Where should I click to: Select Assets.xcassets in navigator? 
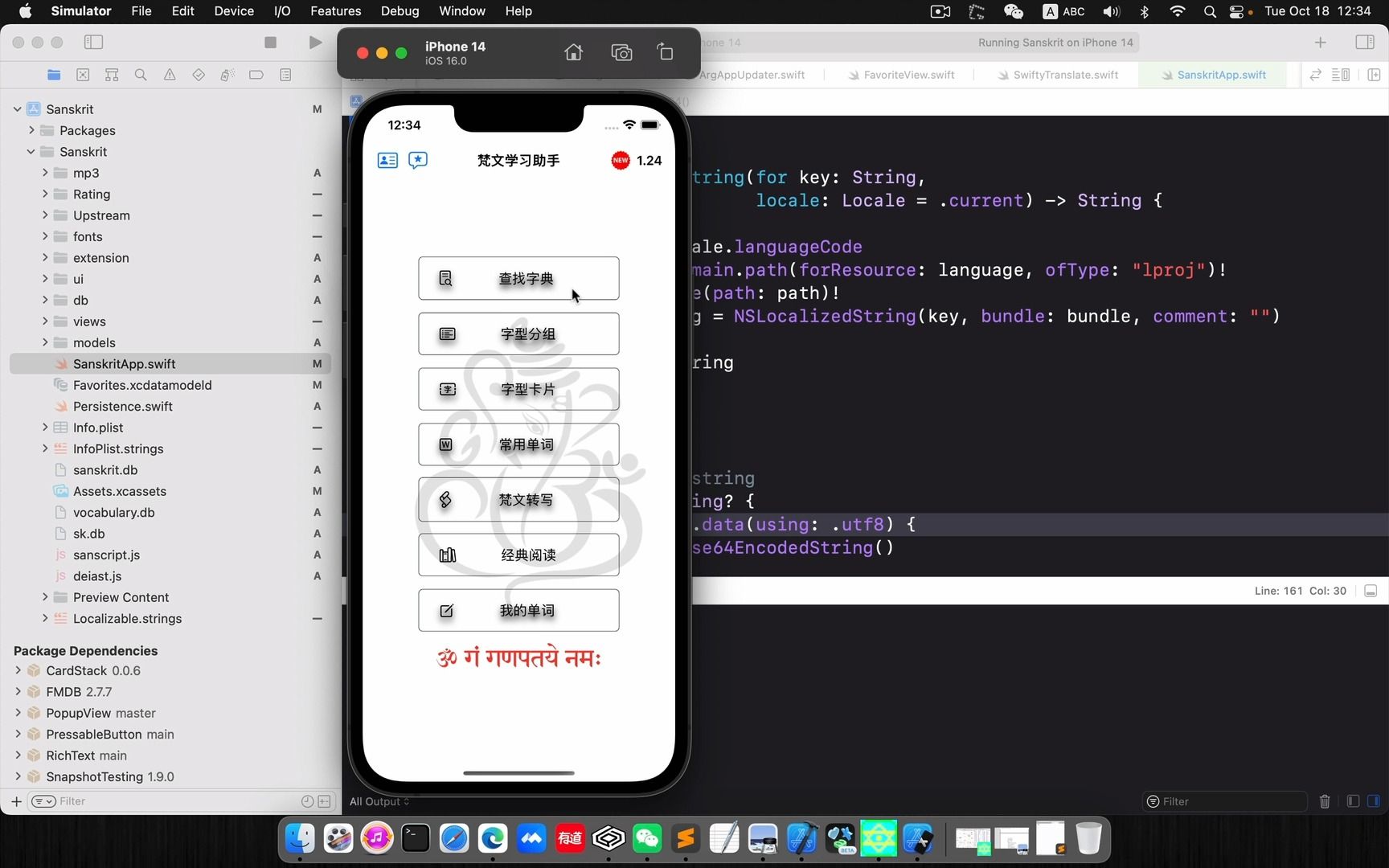[x=120, y=491]
